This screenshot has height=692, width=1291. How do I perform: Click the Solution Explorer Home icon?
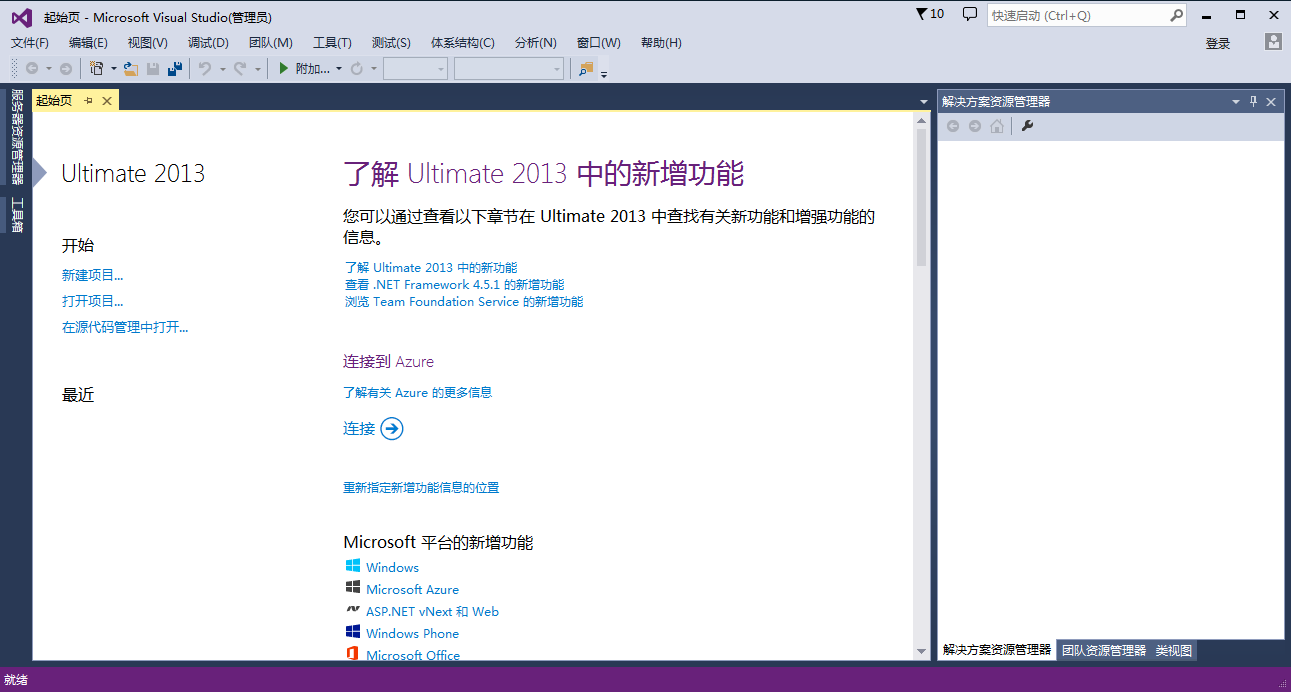[997, 126]
